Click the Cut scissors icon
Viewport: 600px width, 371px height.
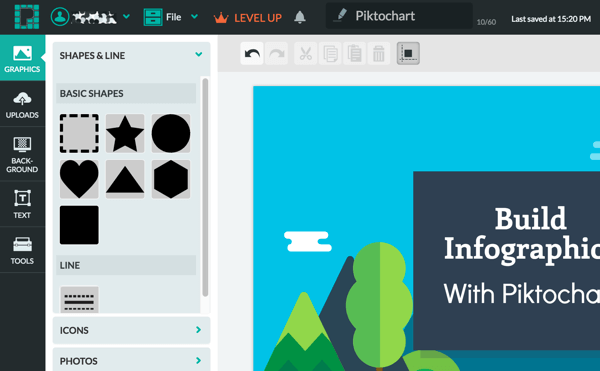(x=305, y=54)
